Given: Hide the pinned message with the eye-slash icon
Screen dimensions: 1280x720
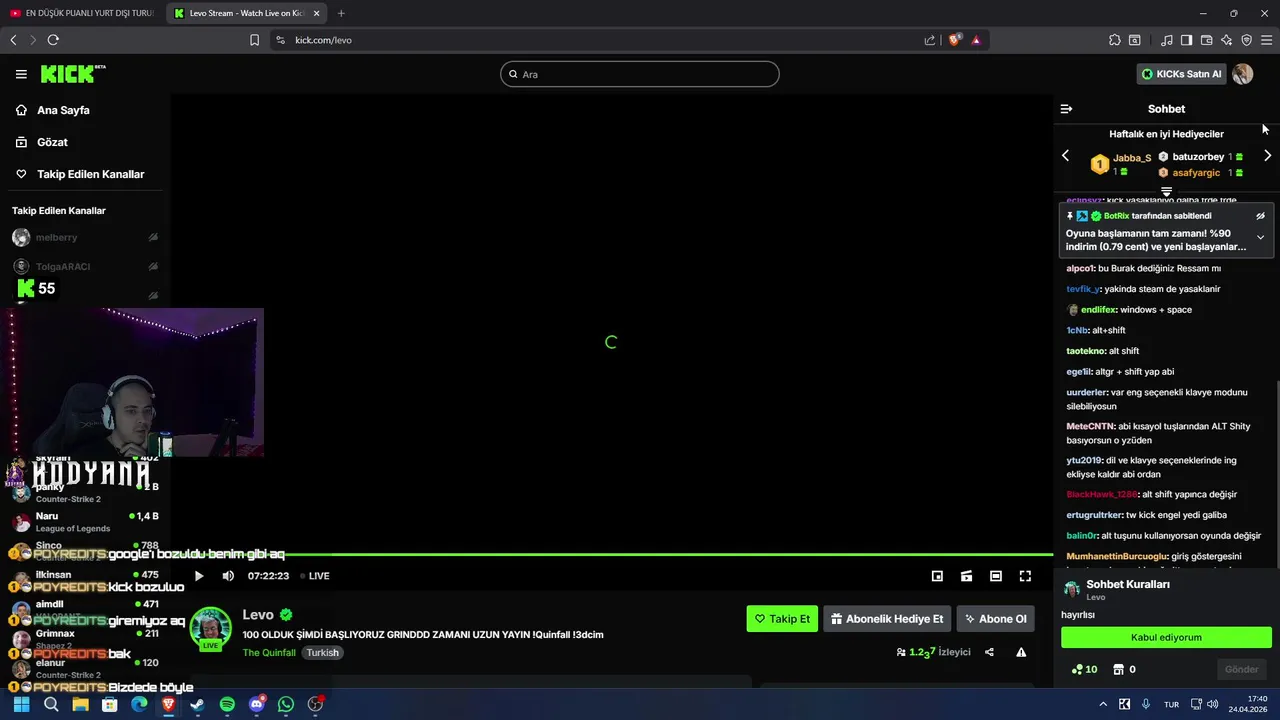Looking at the screenshot, I should coord(1260,216).
